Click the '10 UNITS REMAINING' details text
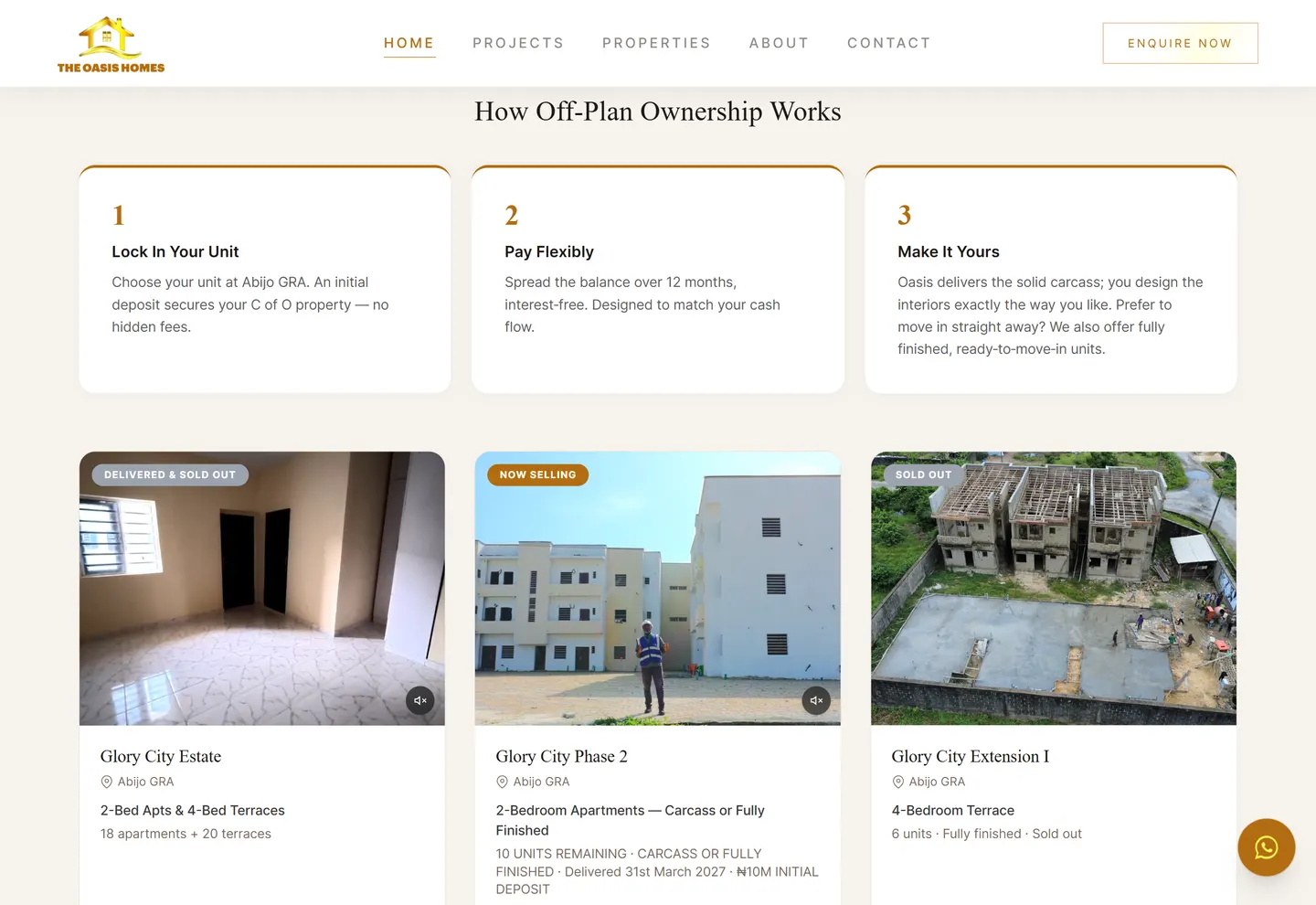Screen dimensions: 1316x905 [x=657, y=871]
